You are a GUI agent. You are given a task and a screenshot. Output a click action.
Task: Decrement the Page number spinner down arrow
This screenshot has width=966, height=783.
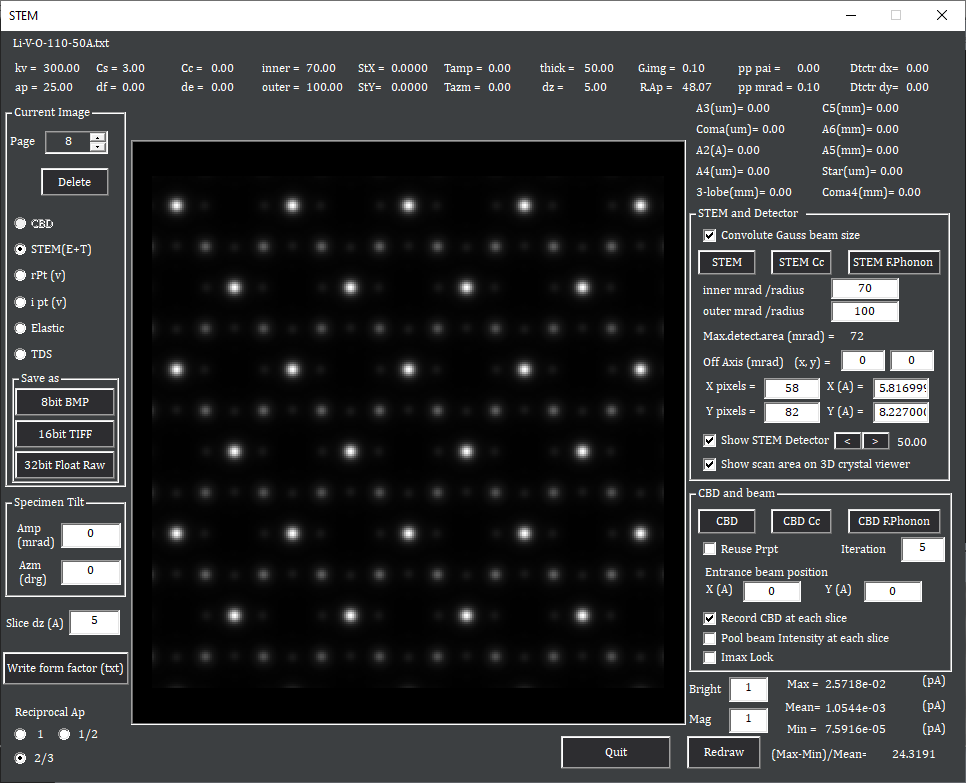[98, 147]
